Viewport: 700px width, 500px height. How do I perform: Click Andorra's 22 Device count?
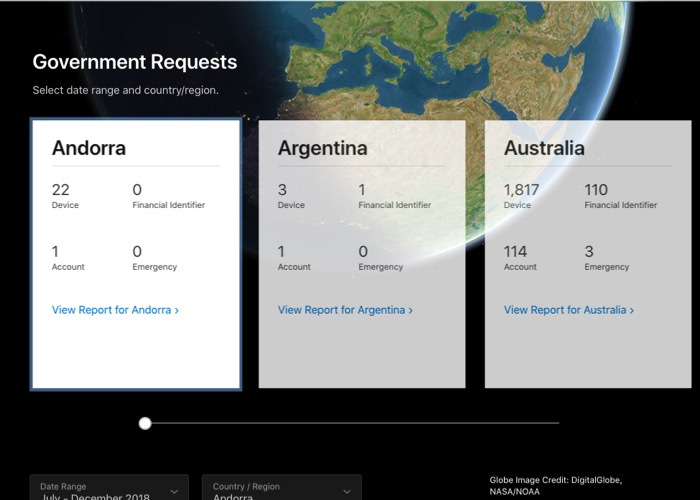pos(61,190)
